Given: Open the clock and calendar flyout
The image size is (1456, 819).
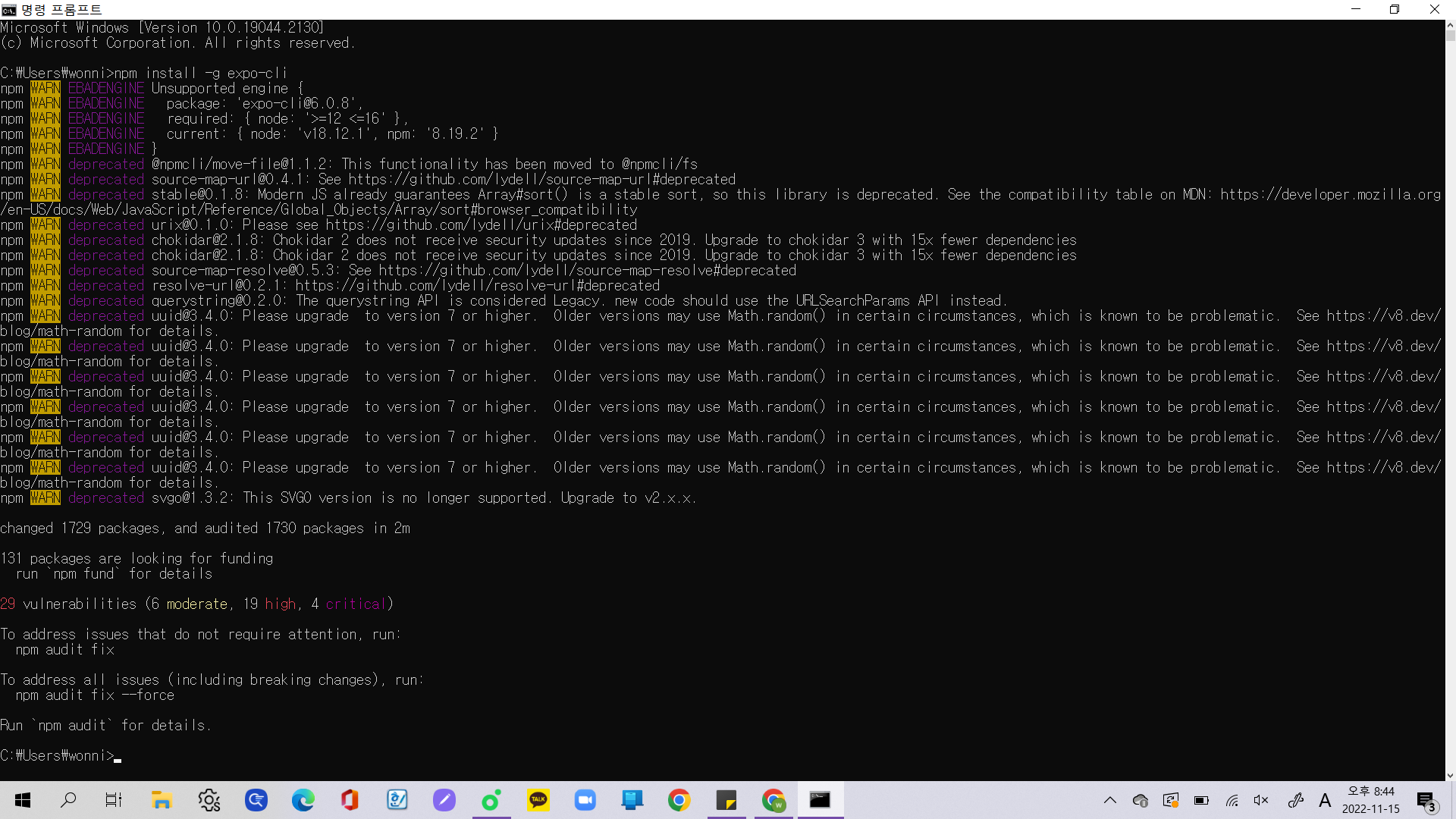Looking at the screenshot, I should point(1371,800).
